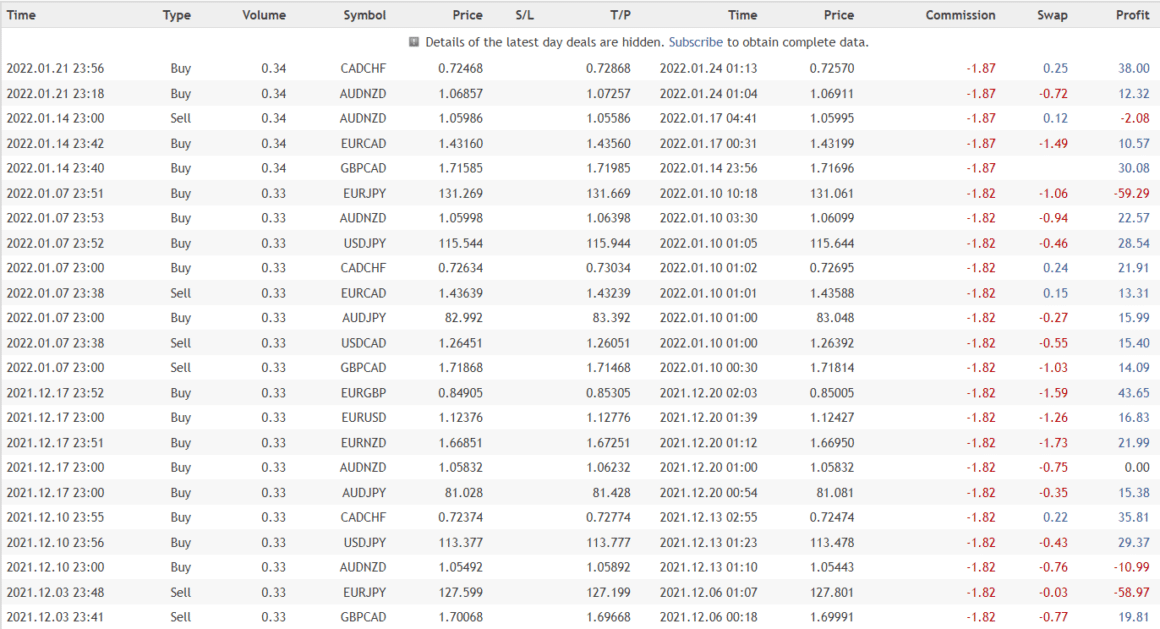Click the S/L column header
Viewport: 1160px width, 629px height.
tap(525, 15)
